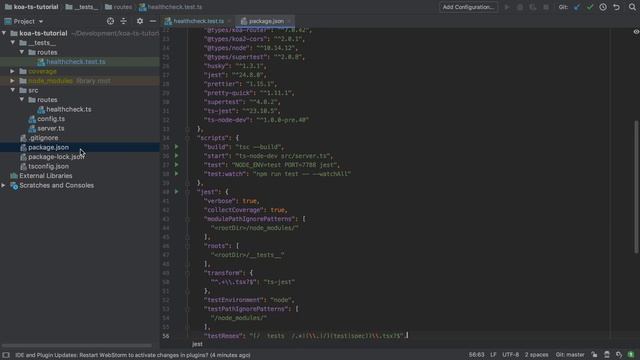
Task: Open Git: master branch menu
Action: 570,355
